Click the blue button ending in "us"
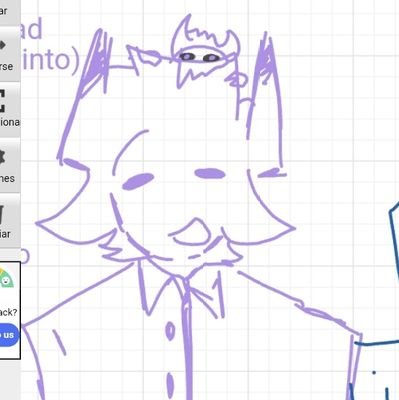 (x=8, y=335)
